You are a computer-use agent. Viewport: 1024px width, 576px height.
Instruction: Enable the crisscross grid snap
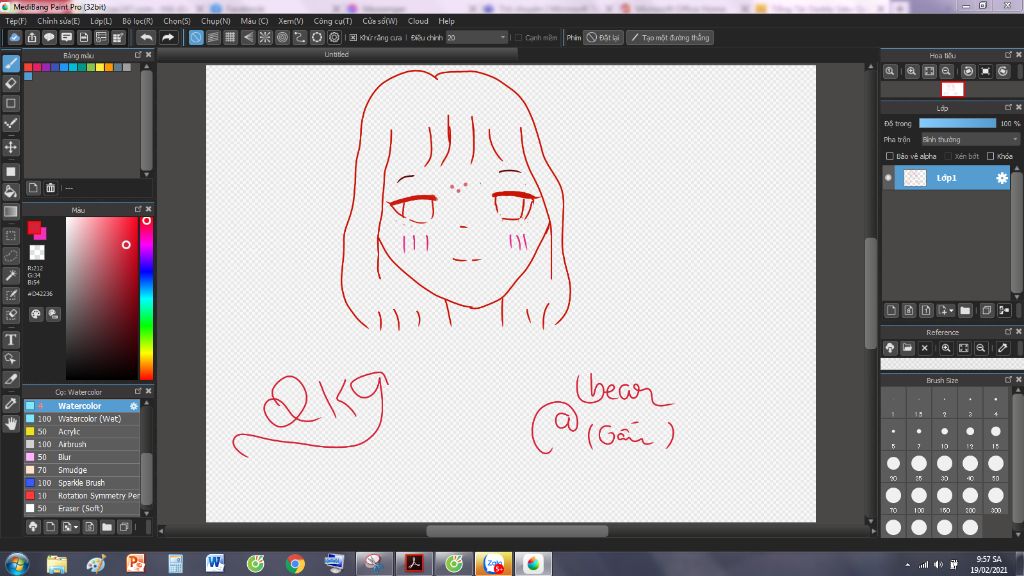pyautogui.click(x=230, y=38)
